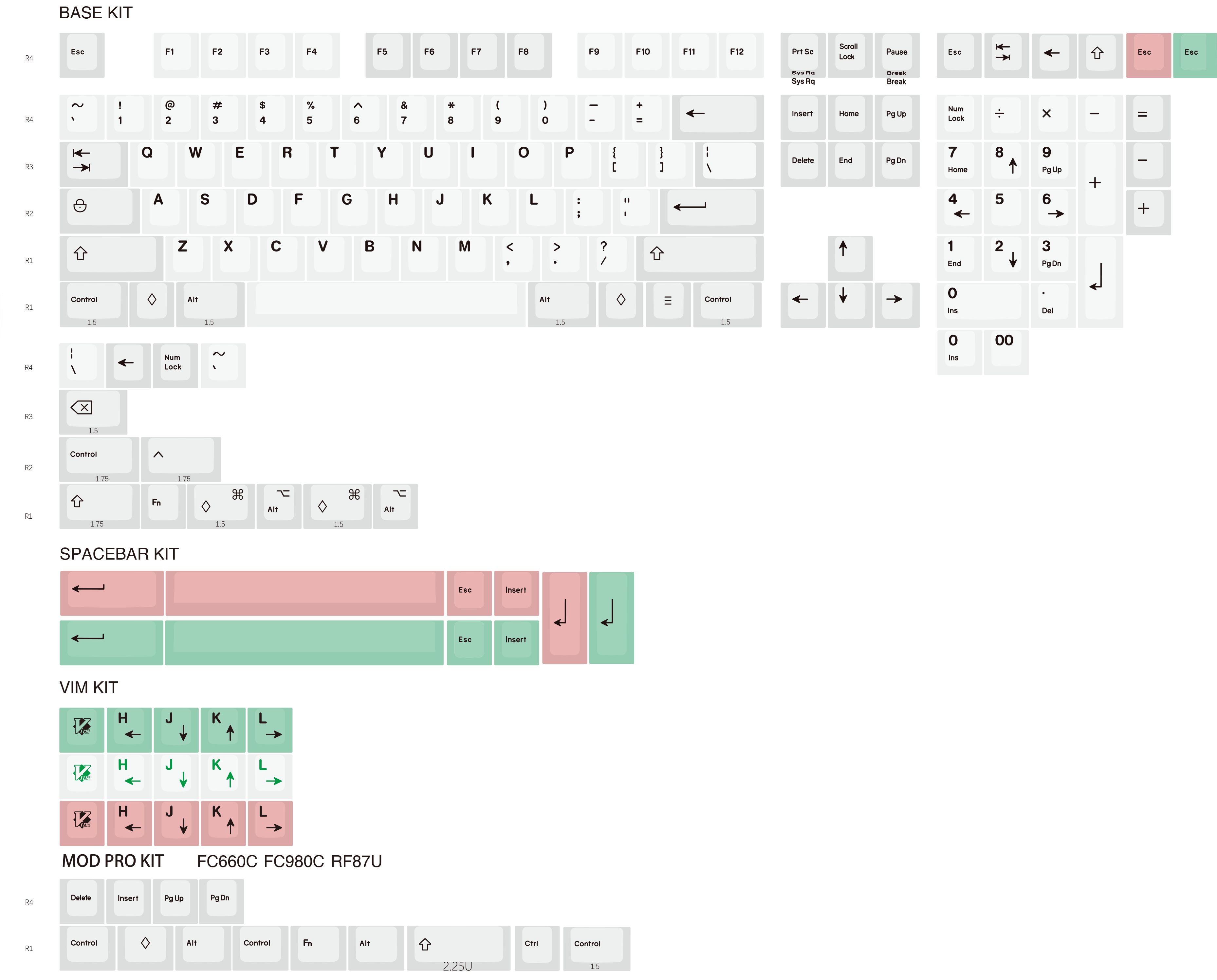Click the backspace X-arrow icon 1.5 key
Viewport: 1217px width, 980px height.
(x=93, y=412)
